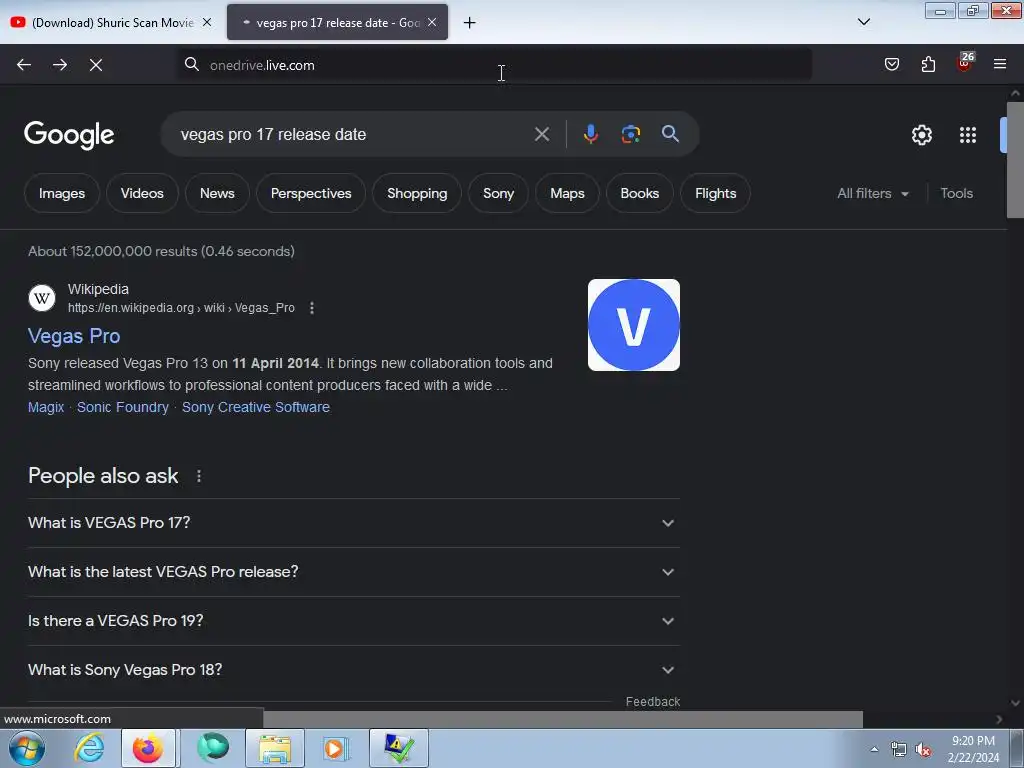Viewport: 1024px width, 768px height.
Task: Switch to Maps results
Action: [x=568, y=193]
